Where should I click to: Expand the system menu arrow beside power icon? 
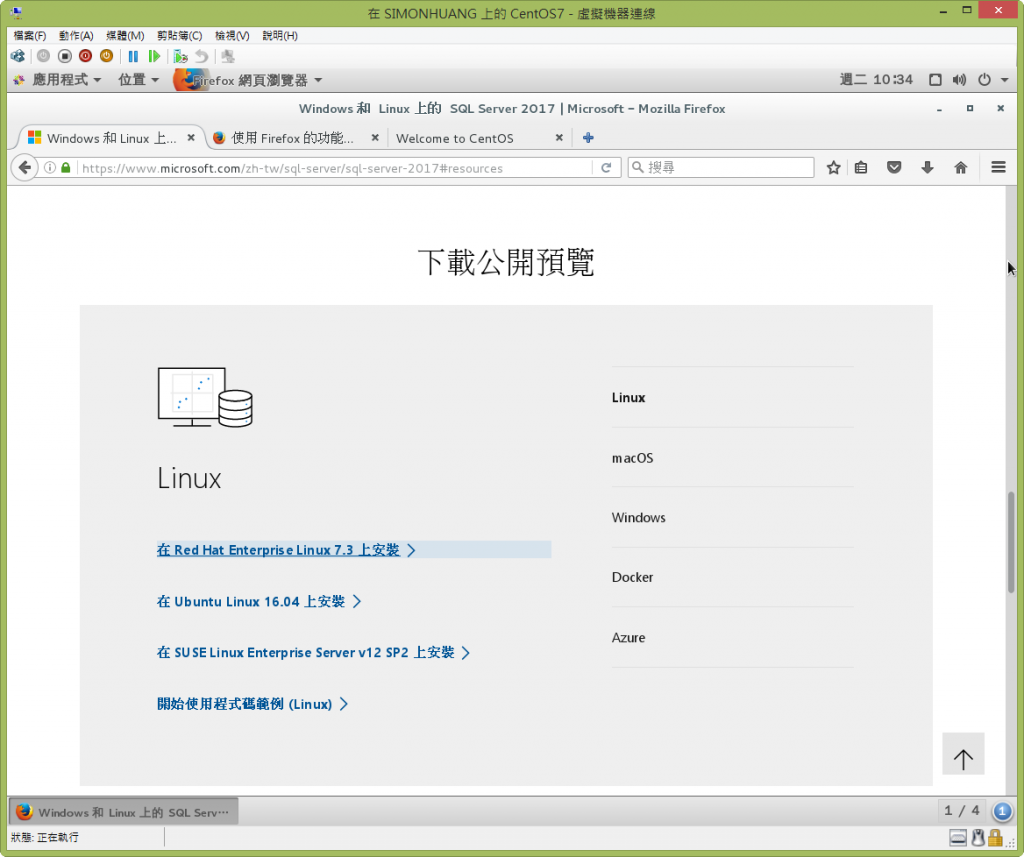coord(1004,80)
